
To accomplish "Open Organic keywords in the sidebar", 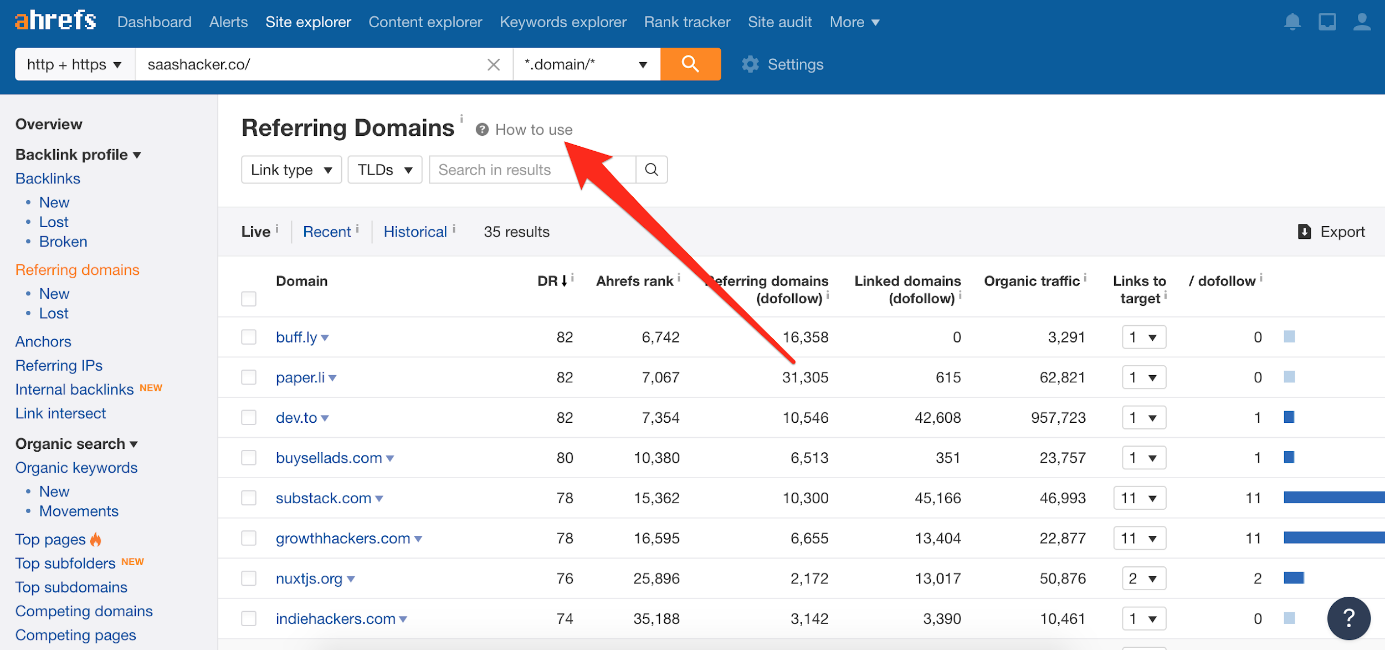I will [76, 468].
